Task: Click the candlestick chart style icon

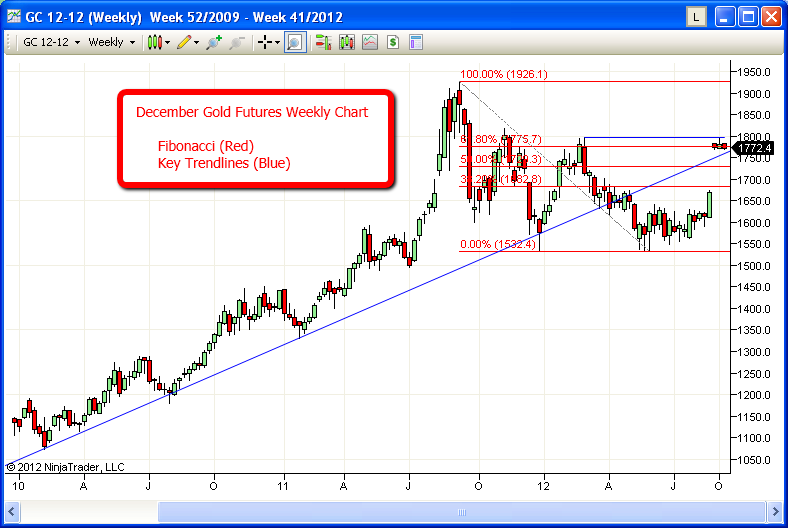Action: click(x=154, y=42)
